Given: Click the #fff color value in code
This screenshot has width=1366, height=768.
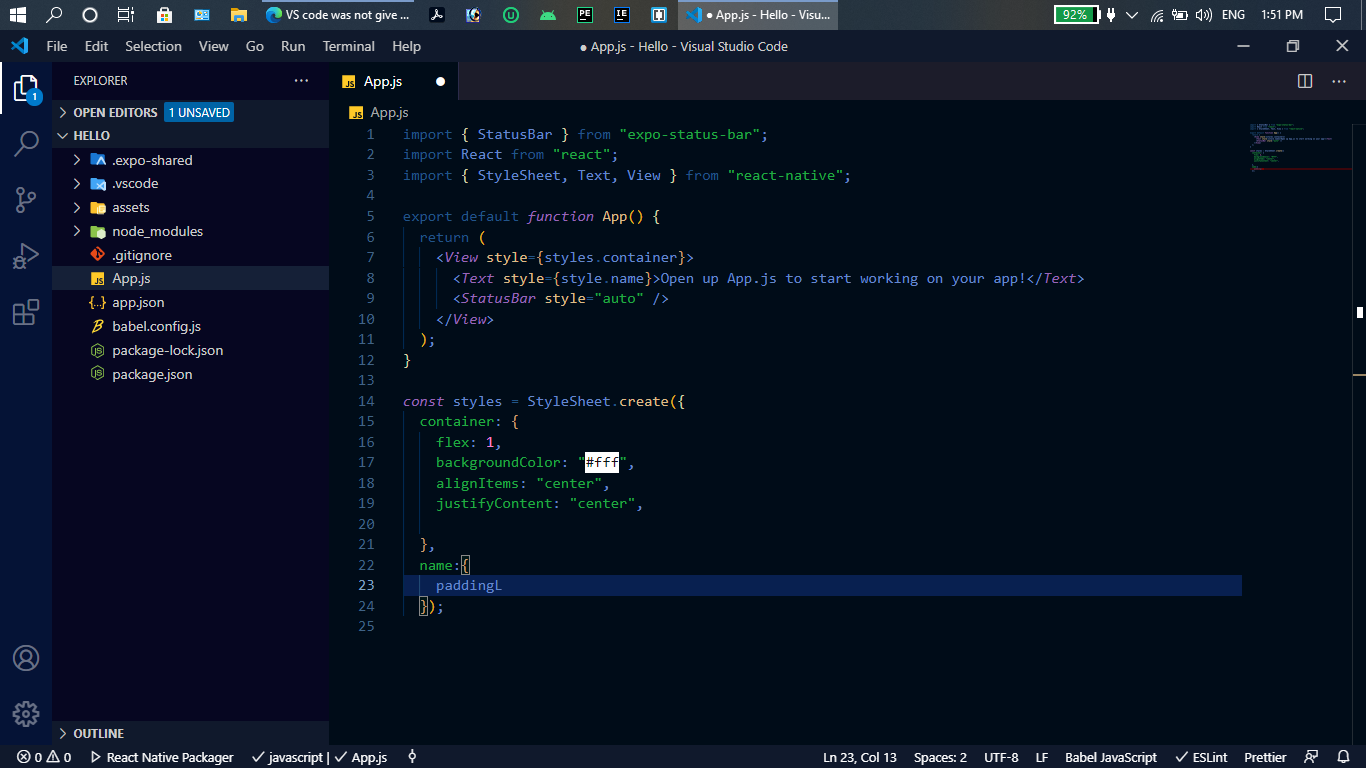Looking at the screenshot, I should pyautogui.click(x=601, y=462).
